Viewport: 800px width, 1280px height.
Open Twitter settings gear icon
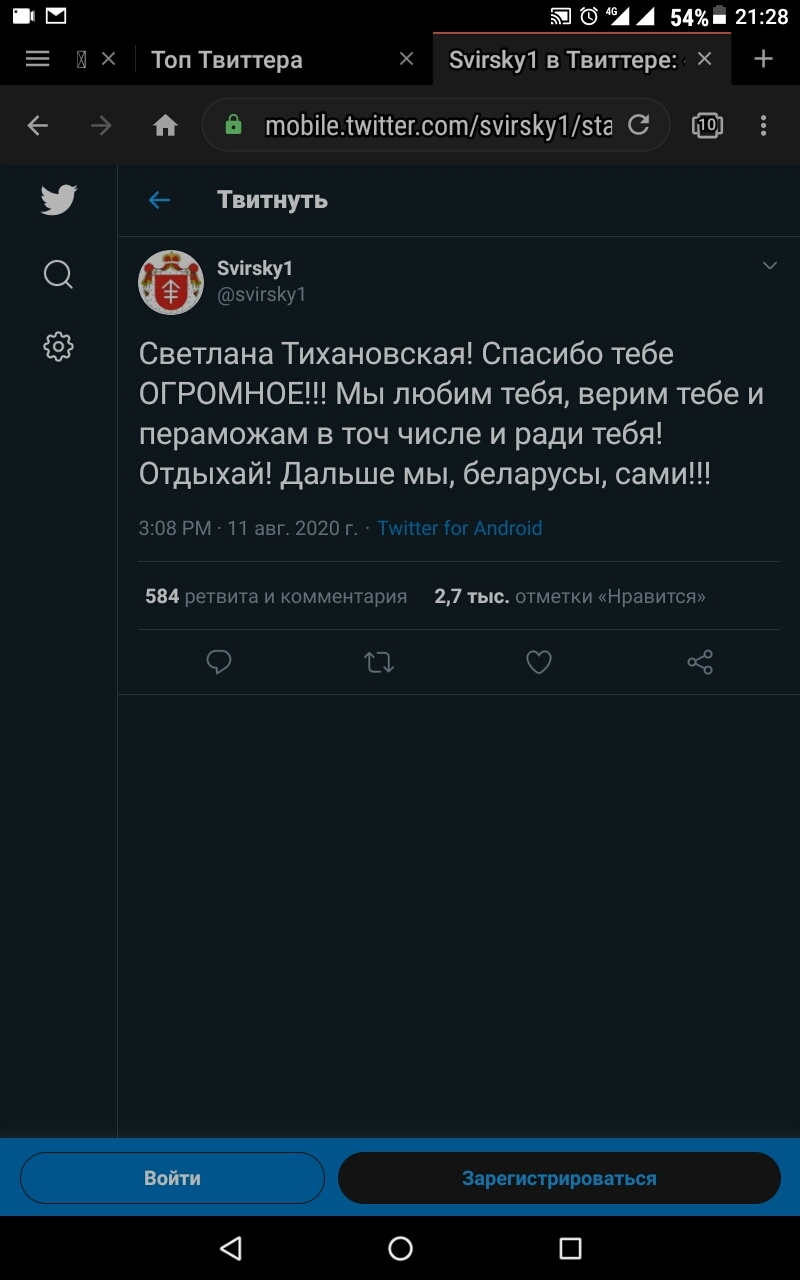point(59,346)
